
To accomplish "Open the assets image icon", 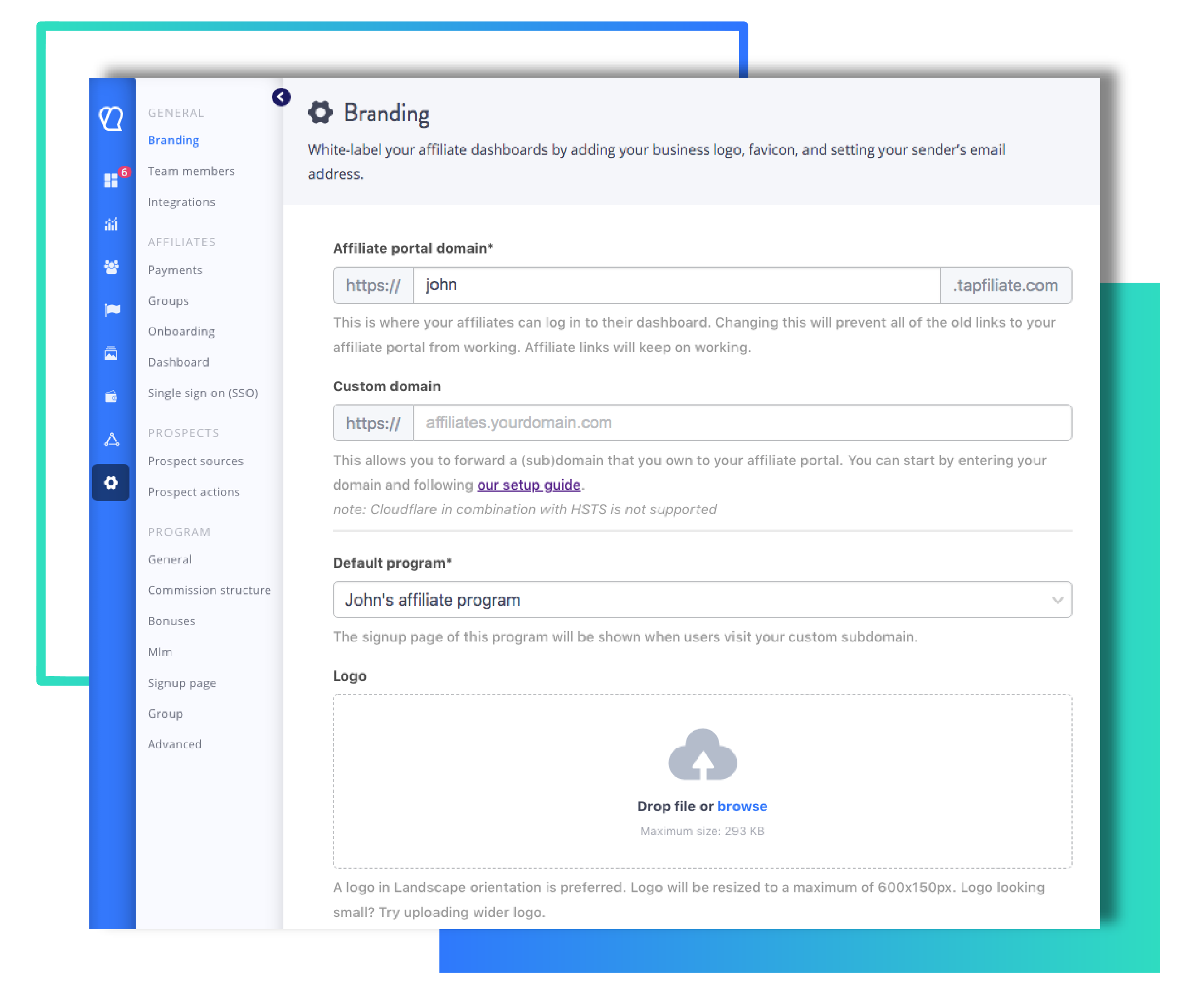I will point(111,354).
